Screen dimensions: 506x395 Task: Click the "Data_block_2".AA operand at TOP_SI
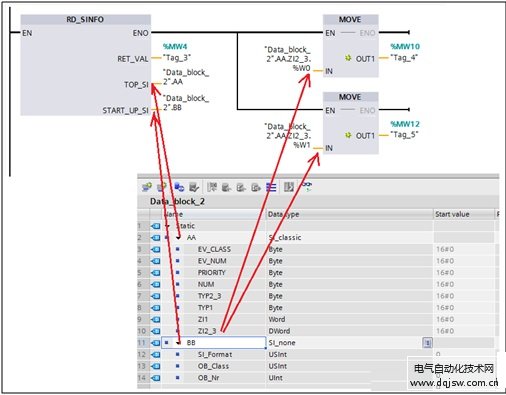tap(186, 77)
